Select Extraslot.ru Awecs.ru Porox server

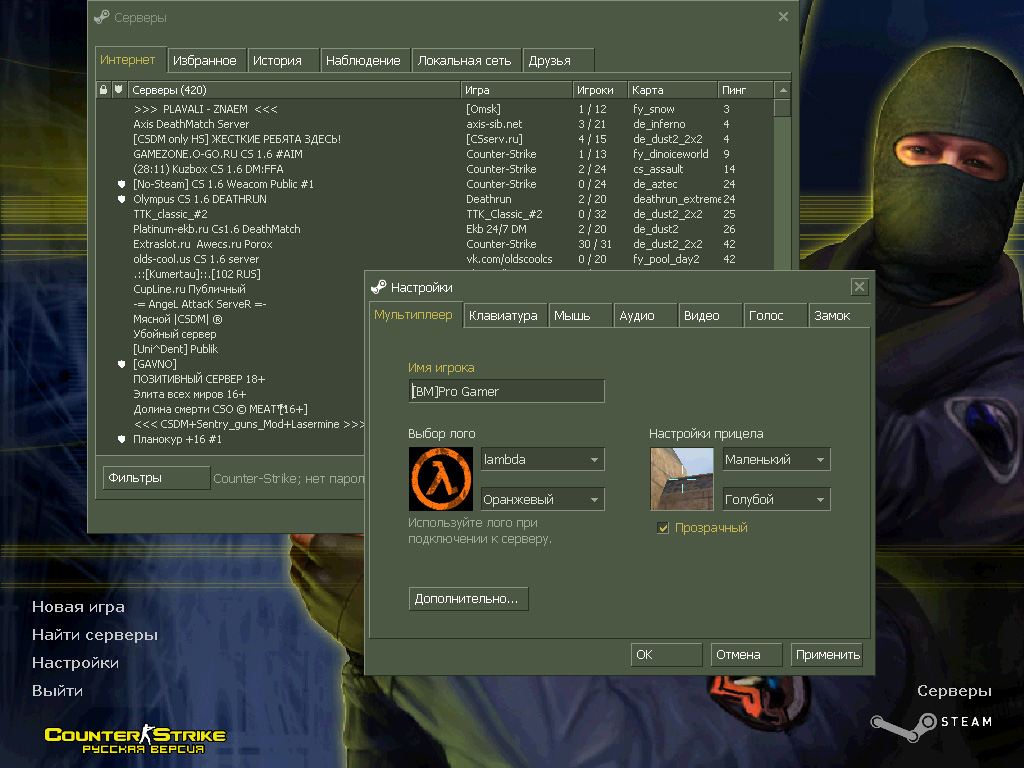click(435, 244)
